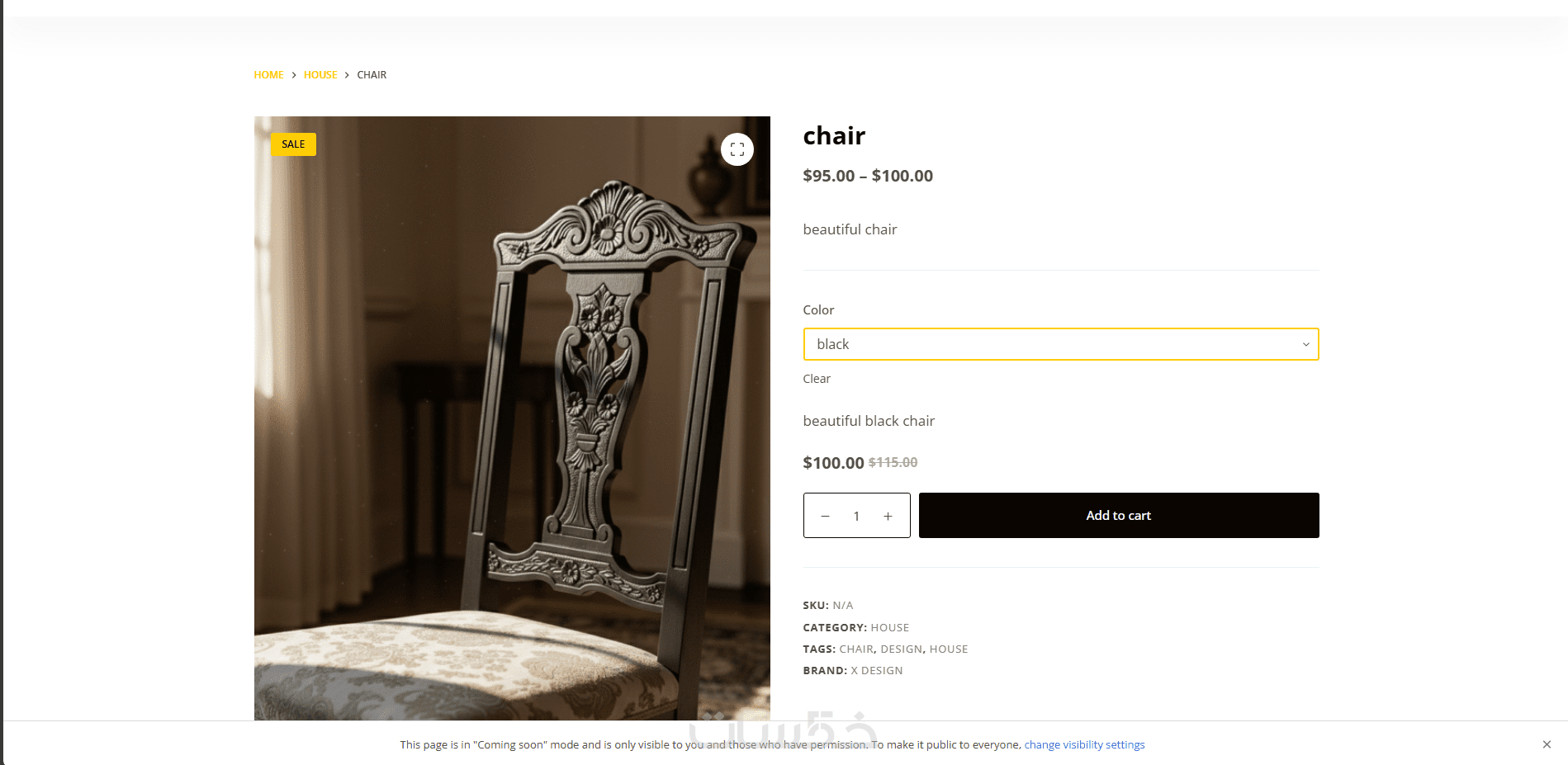Open the HOUSE category link
The image size is (1568, 765).
(x=889, y=627)
